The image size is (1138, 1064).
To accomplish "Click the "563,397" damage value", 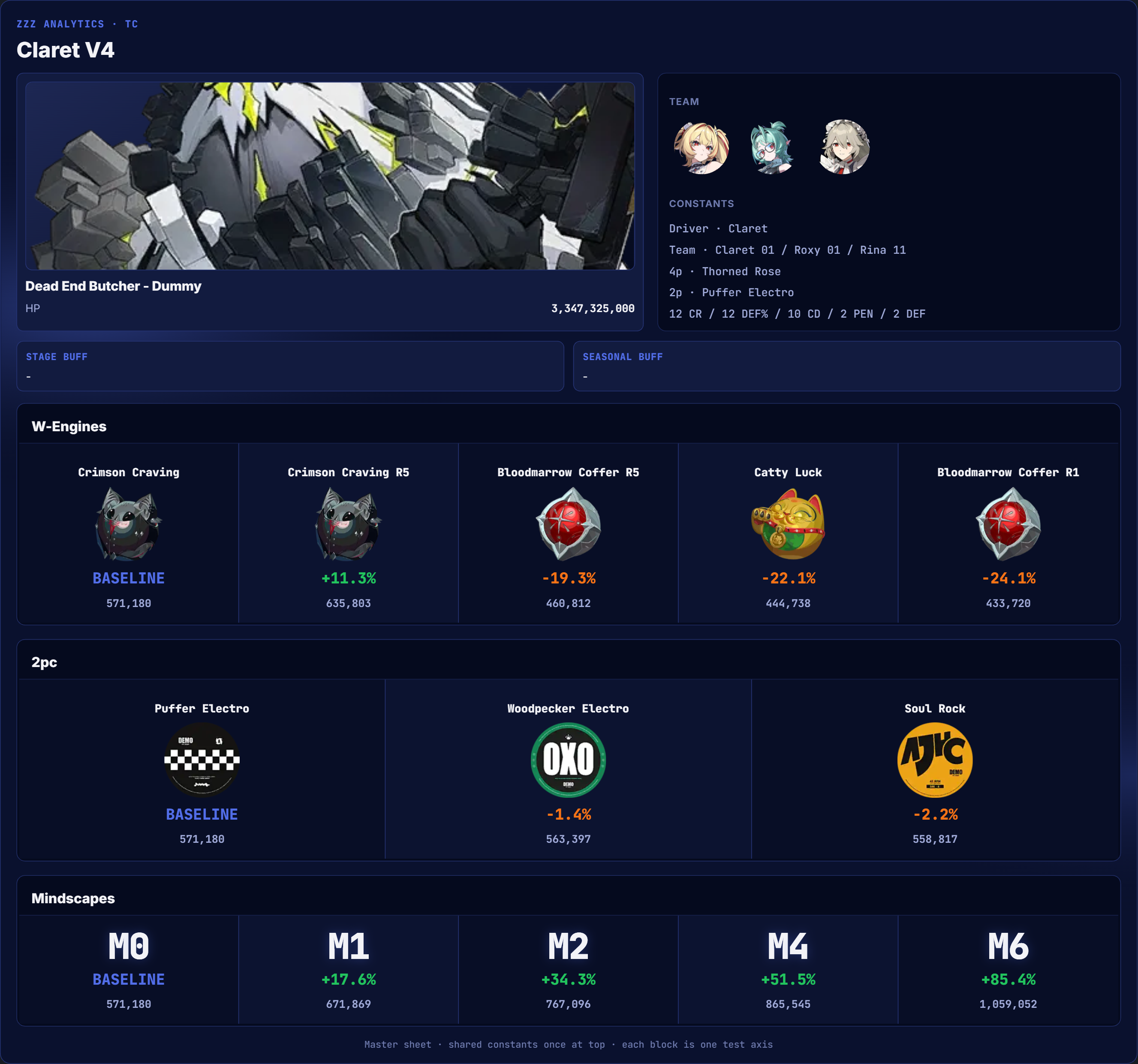I will click(569, 839).
